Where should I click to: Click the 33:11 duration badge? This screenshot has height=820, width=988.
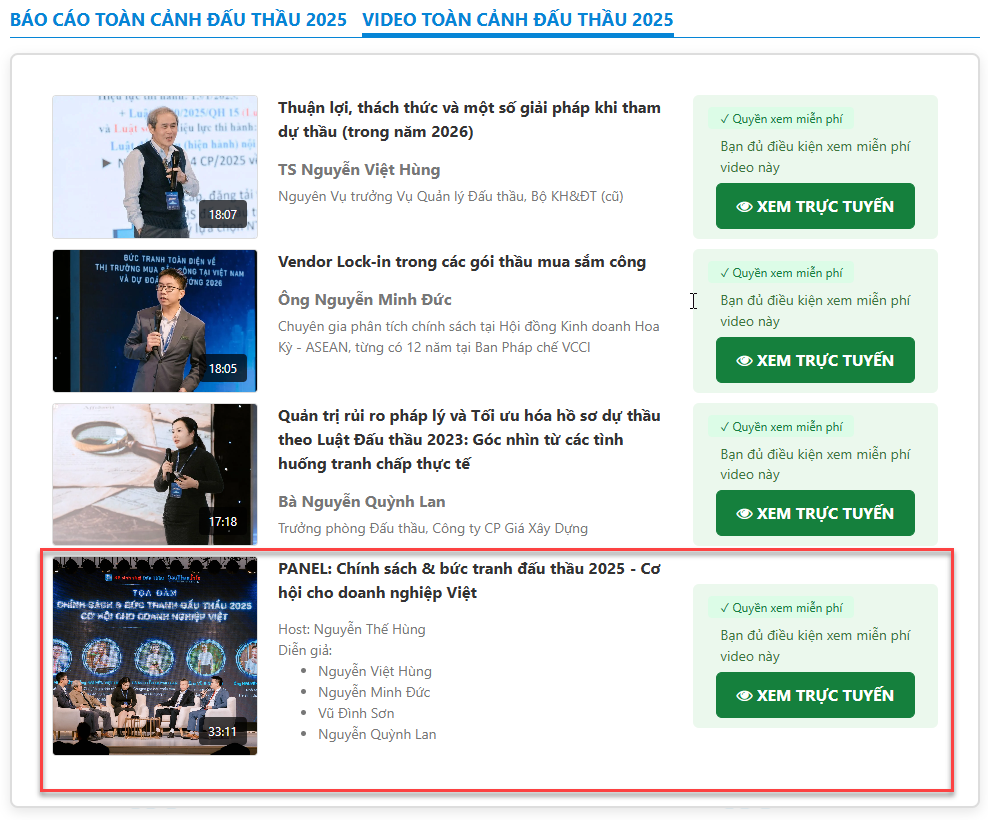click(223, 732)
